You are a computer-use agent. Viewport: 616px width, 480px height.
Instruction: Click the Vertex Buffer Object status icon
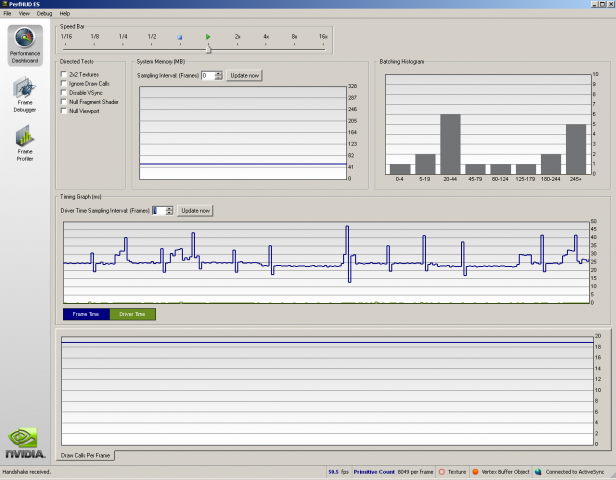pyautogui.click(x=476, y=471)
